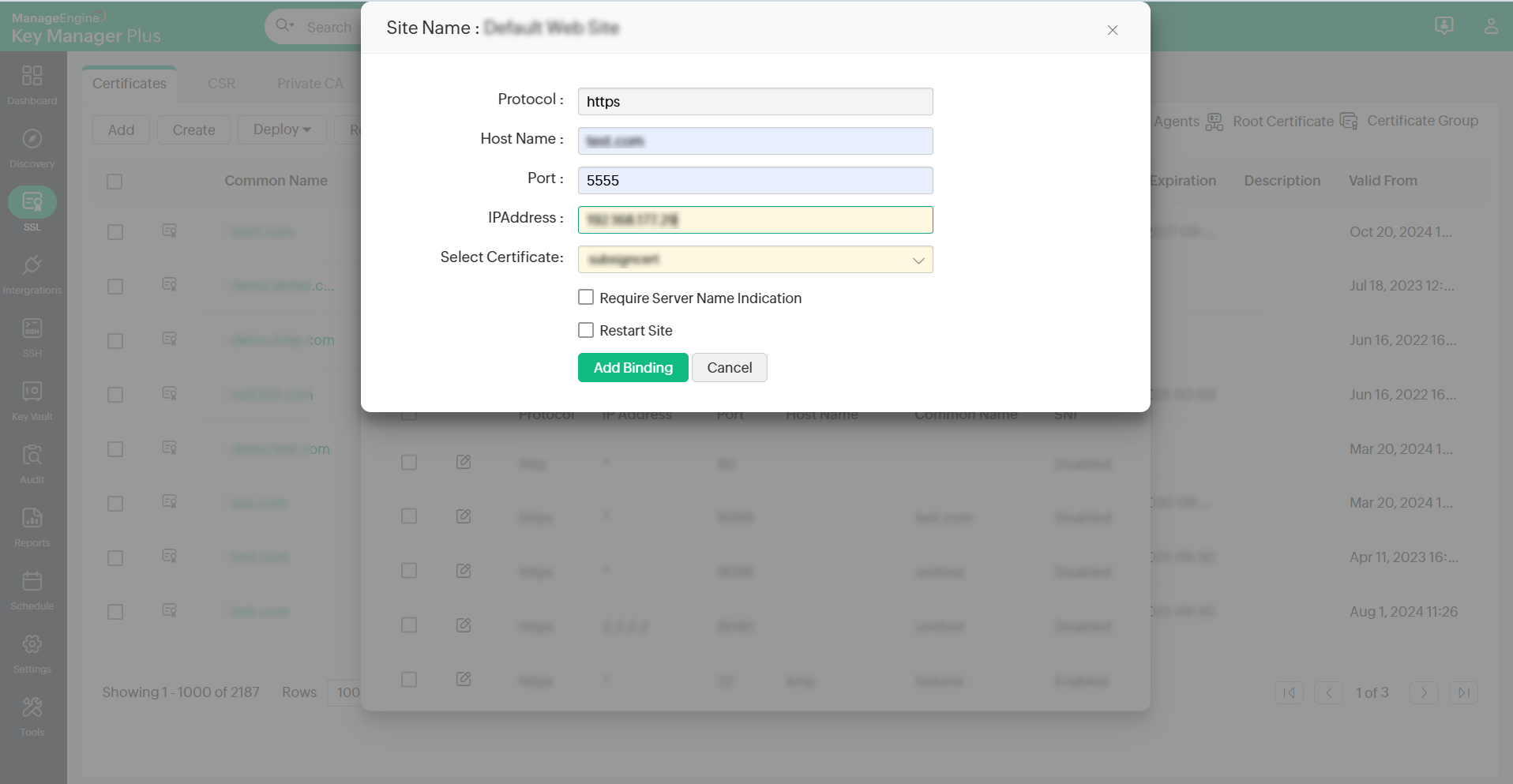The image size is (1513, 784).
Task: Switch to the Private CA tab
Action: 310,84
